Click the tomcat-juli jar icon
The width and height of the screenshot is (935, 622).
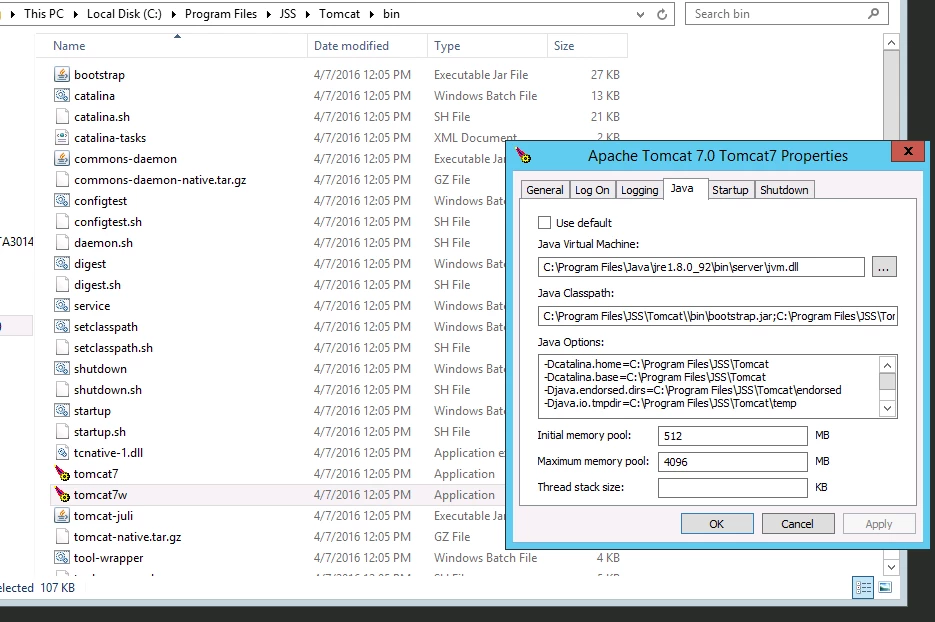coord(62,515)
